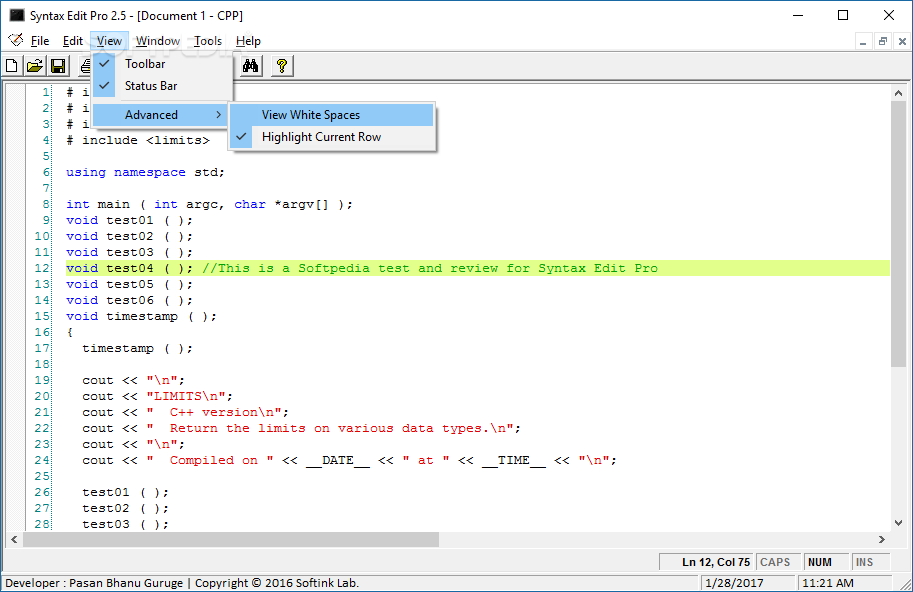The width and height of the screenshot is (913, 592).
Task: Click the application icon beside File menu
Action: tap(16, 40)
